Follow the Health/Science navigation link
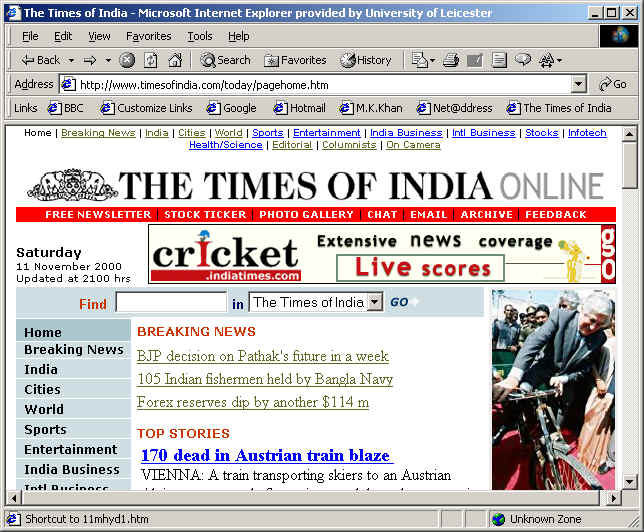 (225, 145)
